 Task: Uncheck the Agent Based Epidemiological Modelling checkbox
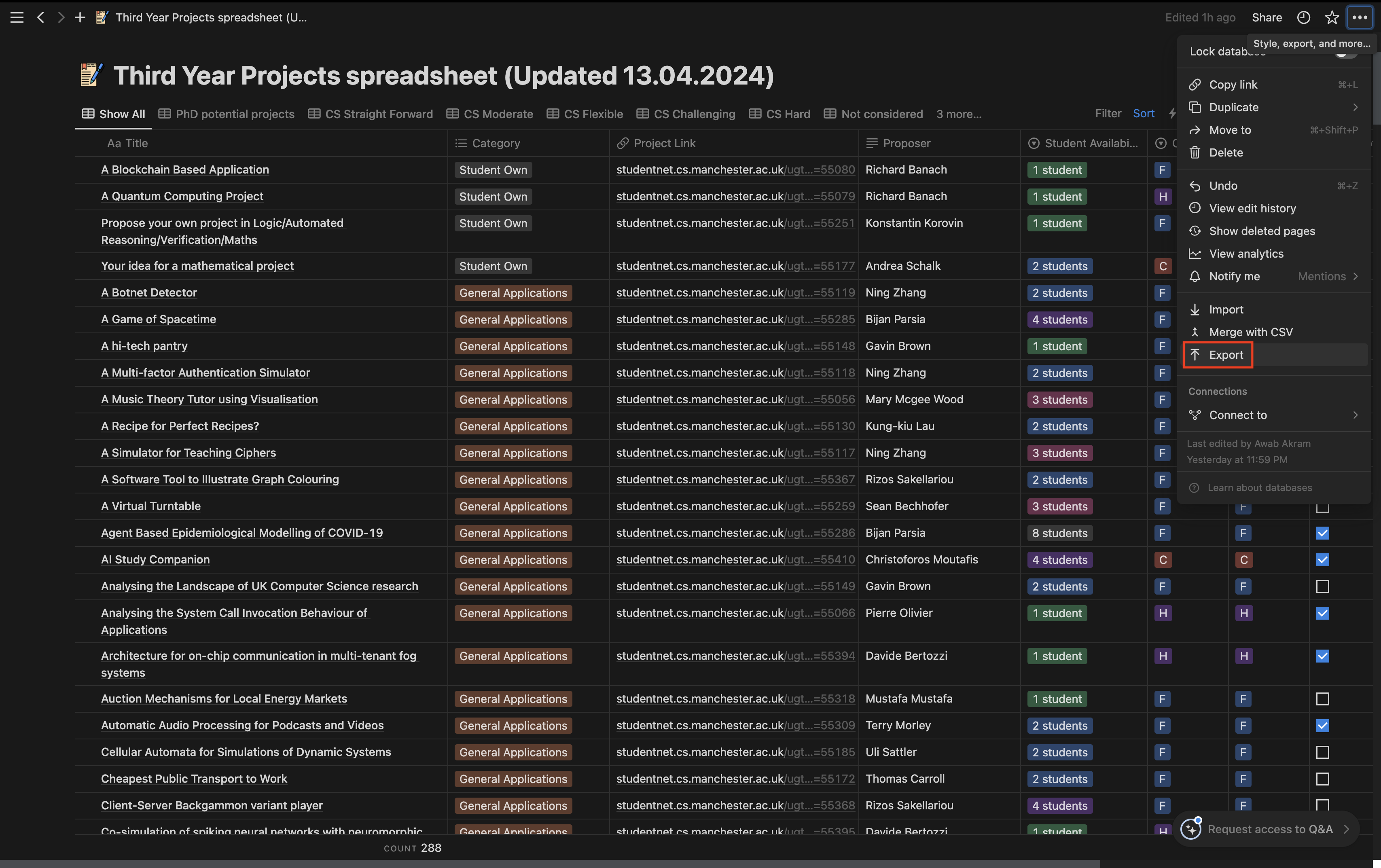1322,533
